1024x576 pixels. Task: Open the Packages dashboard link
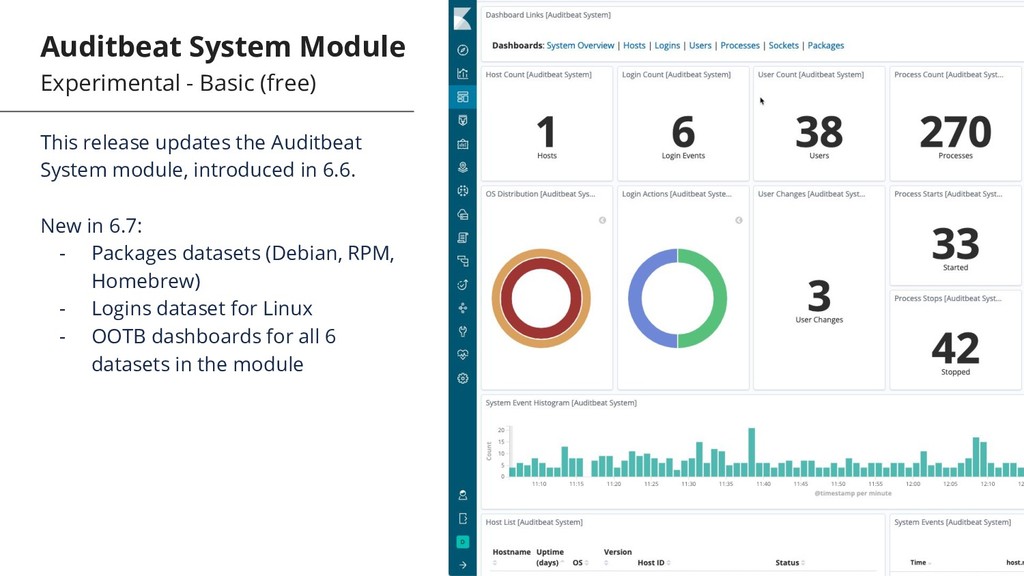point(825,46)
